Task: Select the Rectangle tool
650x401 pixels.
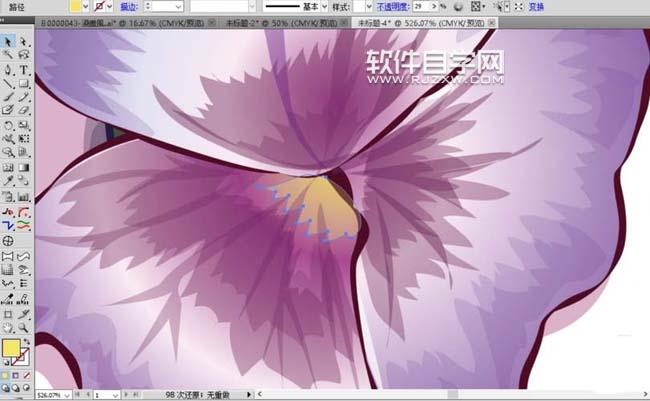Action: point(24,84)
